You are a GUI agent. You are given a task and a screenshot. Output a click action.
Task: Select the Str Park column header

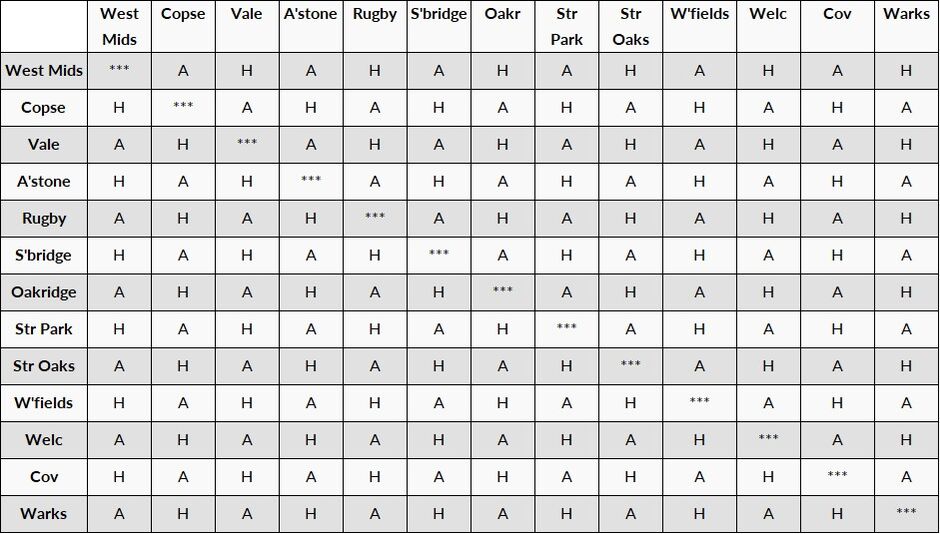click(567, 26)
